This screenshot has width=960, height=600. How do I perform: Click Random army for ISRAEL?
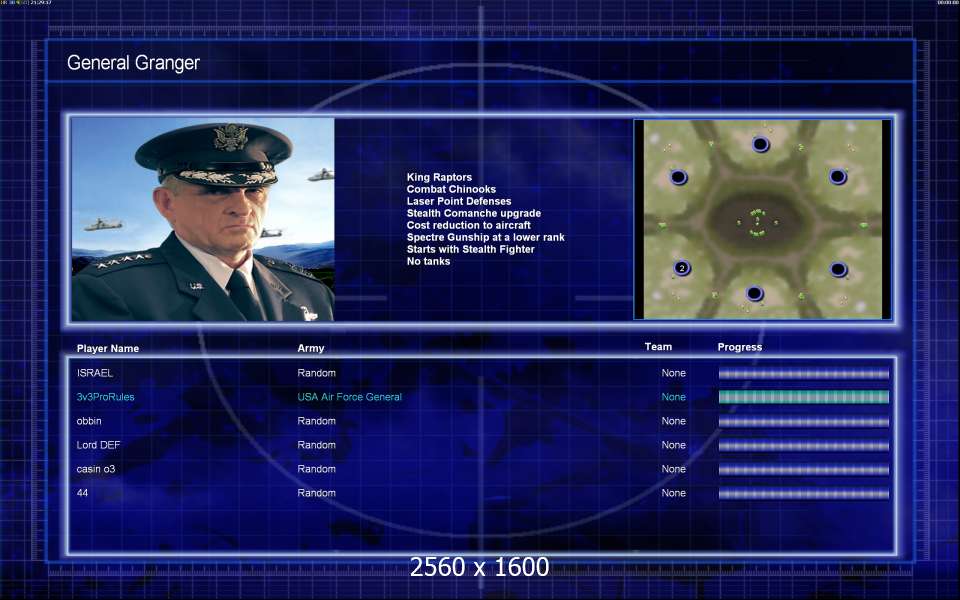pyautogui.click(x=317, y=373)
